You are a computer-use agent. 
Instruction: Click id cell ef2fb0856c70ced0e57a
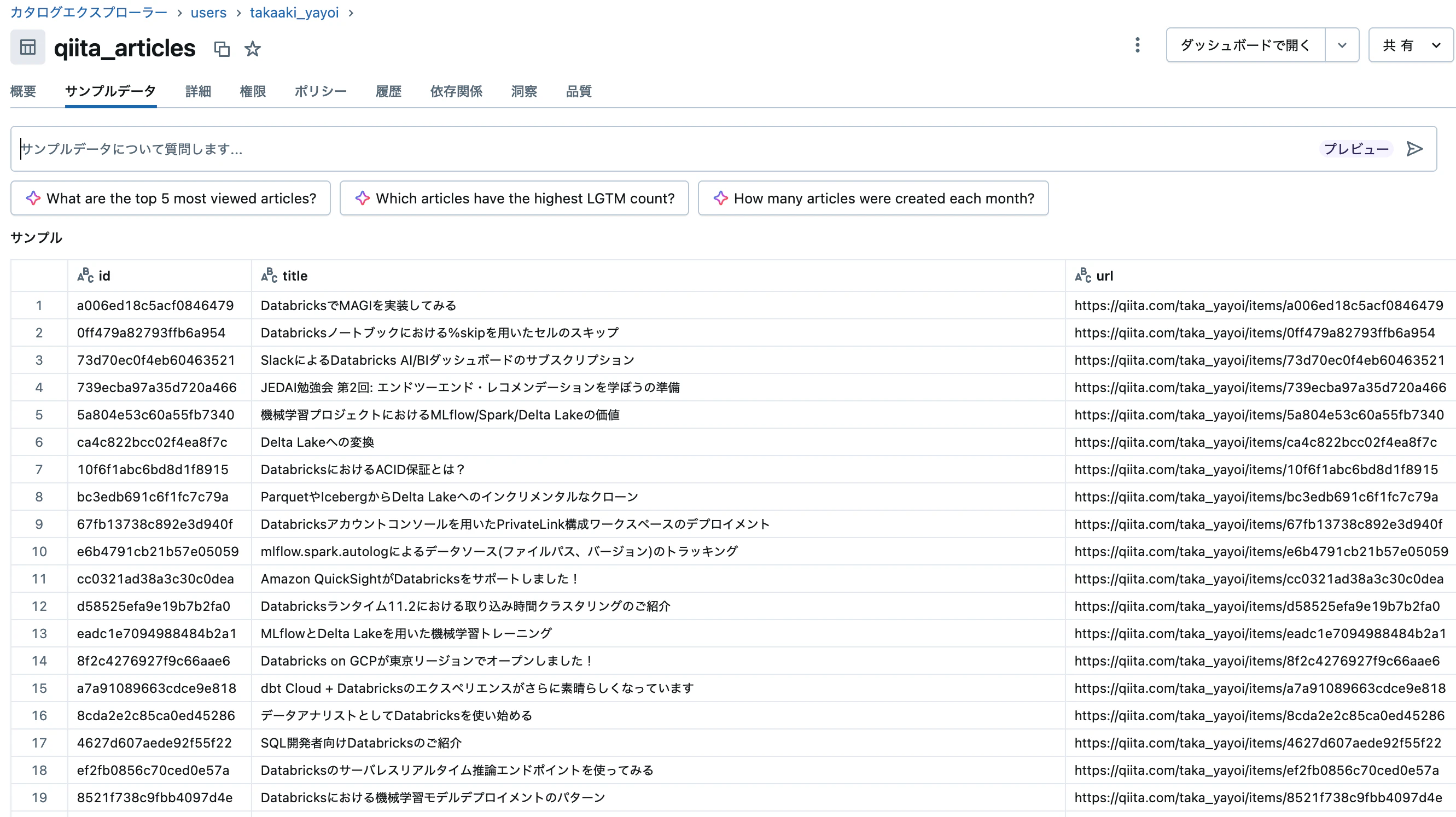click(153, 771)
